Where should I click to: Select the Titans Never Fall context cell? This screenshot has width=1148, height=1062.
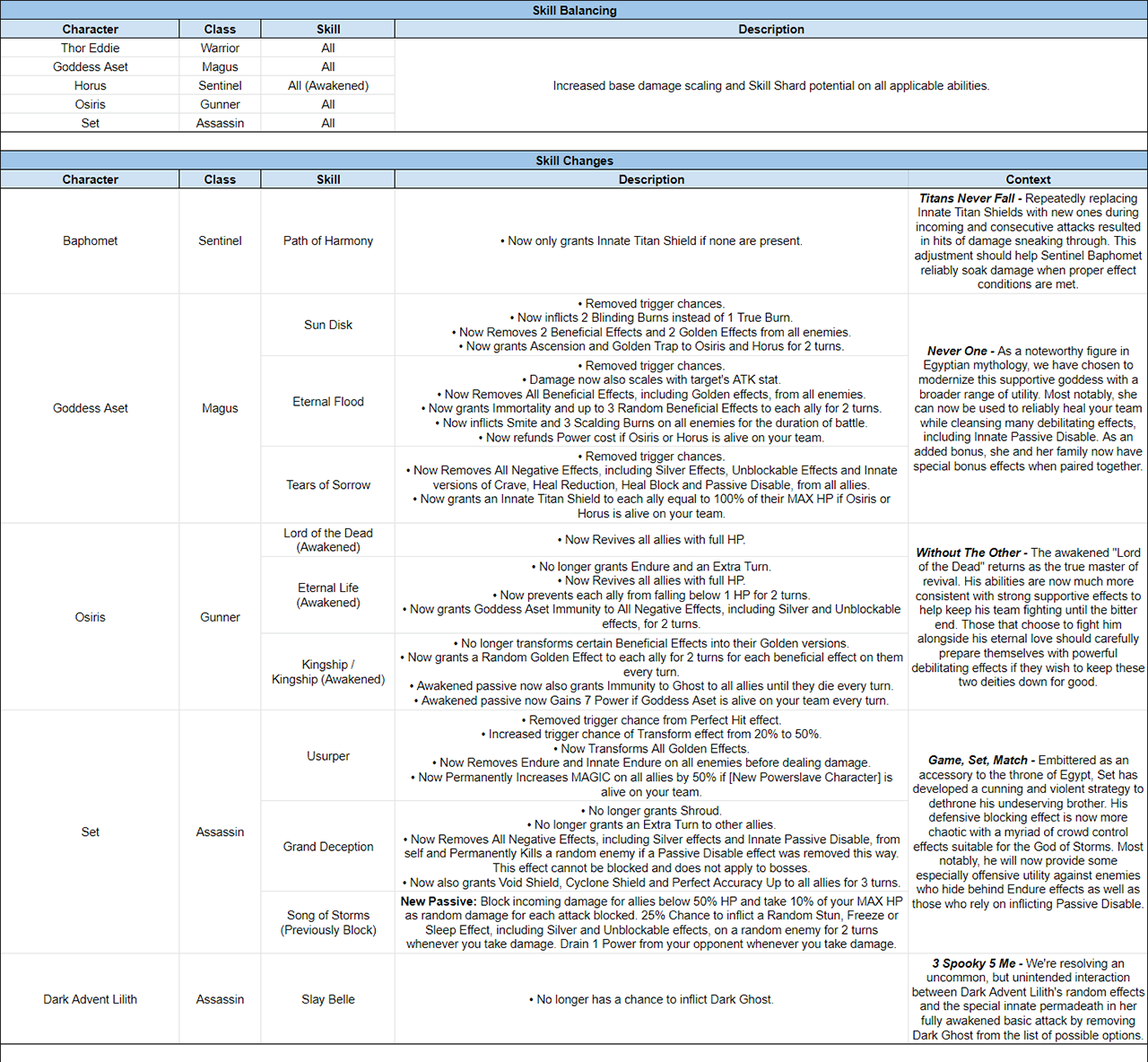1027,240
